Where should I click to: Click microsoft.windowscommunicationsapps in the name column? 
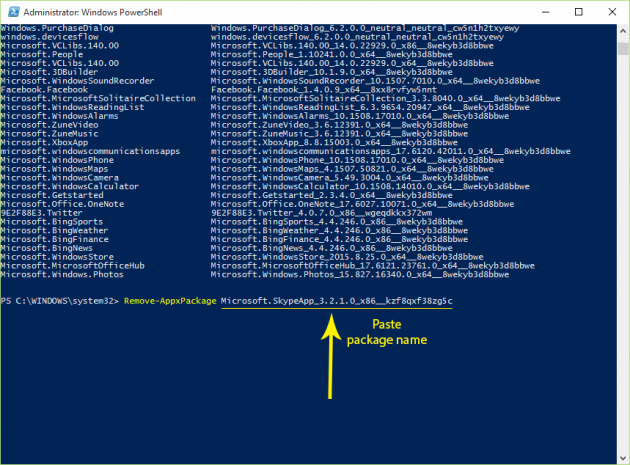(x=90, y=151)
